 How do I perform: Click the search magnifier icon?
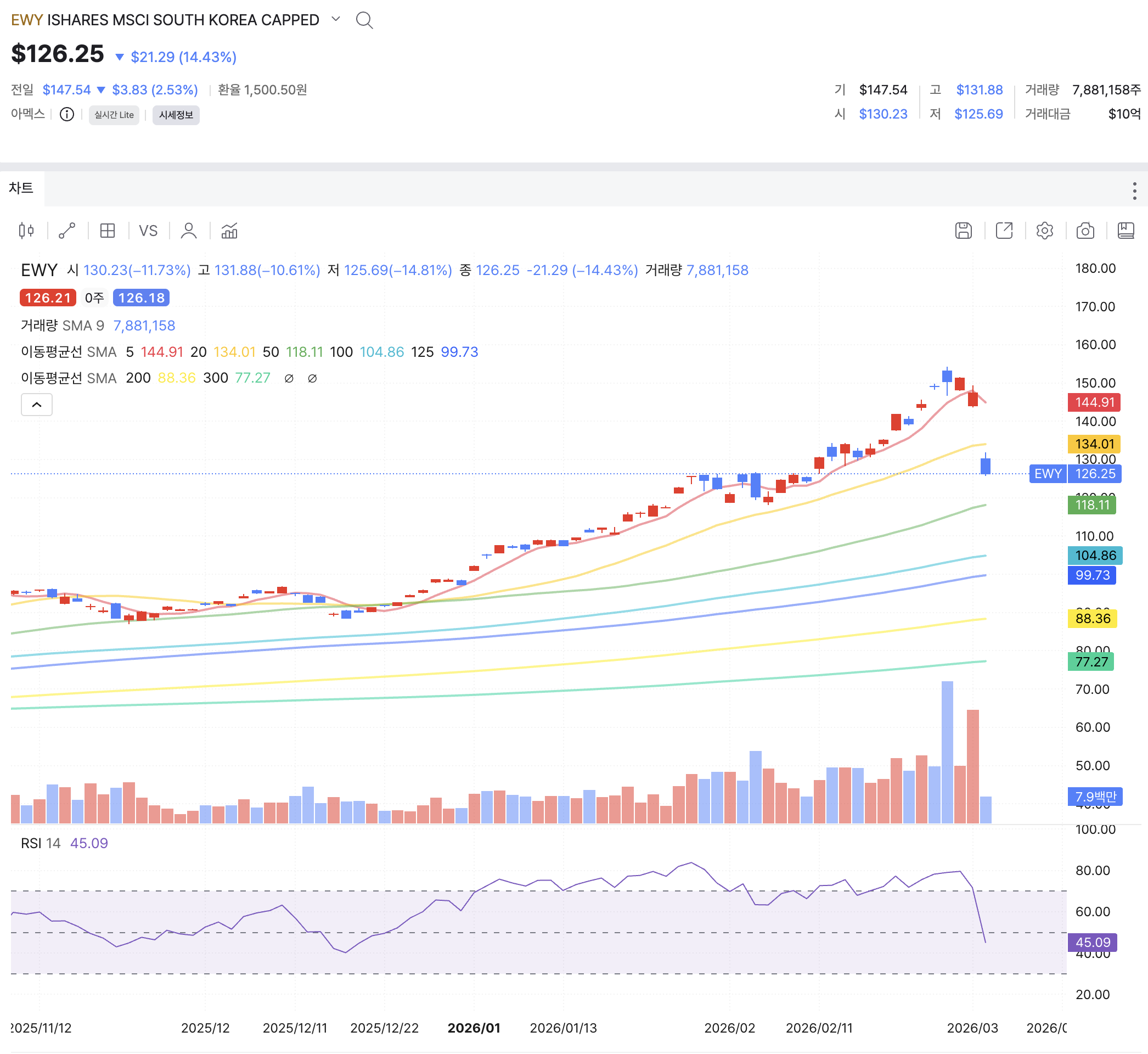point(364,20)
